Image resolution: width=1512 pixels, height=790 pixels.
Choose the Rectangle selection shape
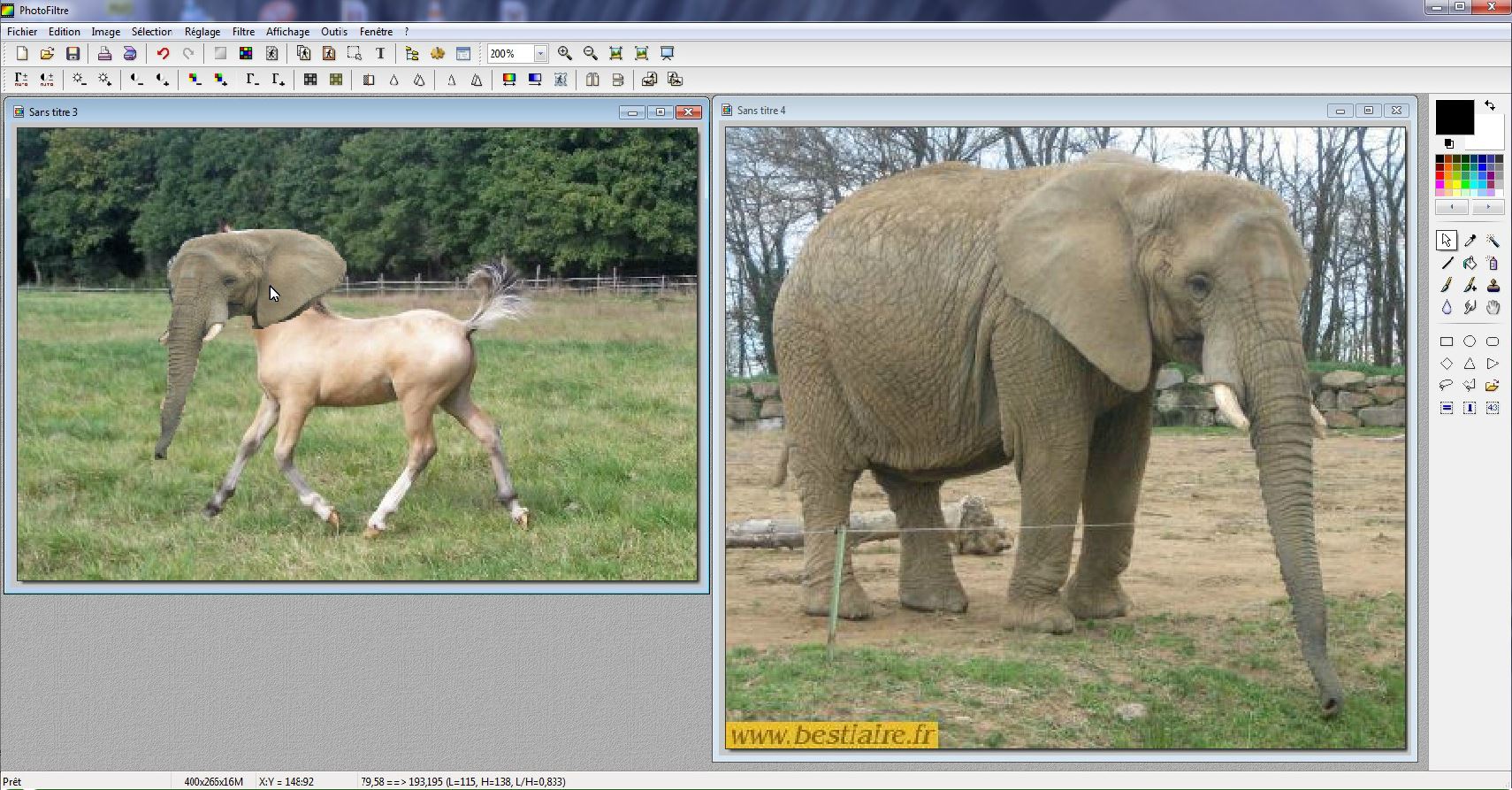(x=1447, y=341)
